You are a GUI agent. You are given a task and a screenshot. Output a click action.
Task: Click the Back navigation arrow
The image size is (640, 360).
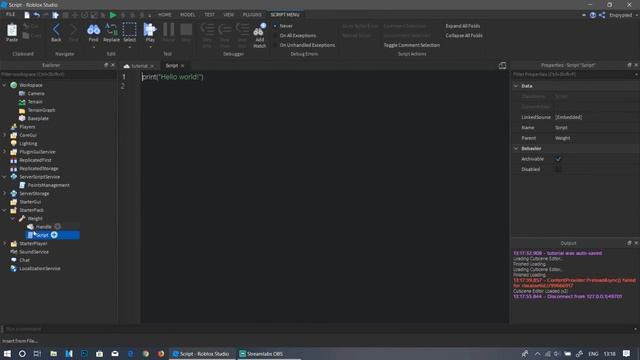pyautogui.click(x=56, y=30)
